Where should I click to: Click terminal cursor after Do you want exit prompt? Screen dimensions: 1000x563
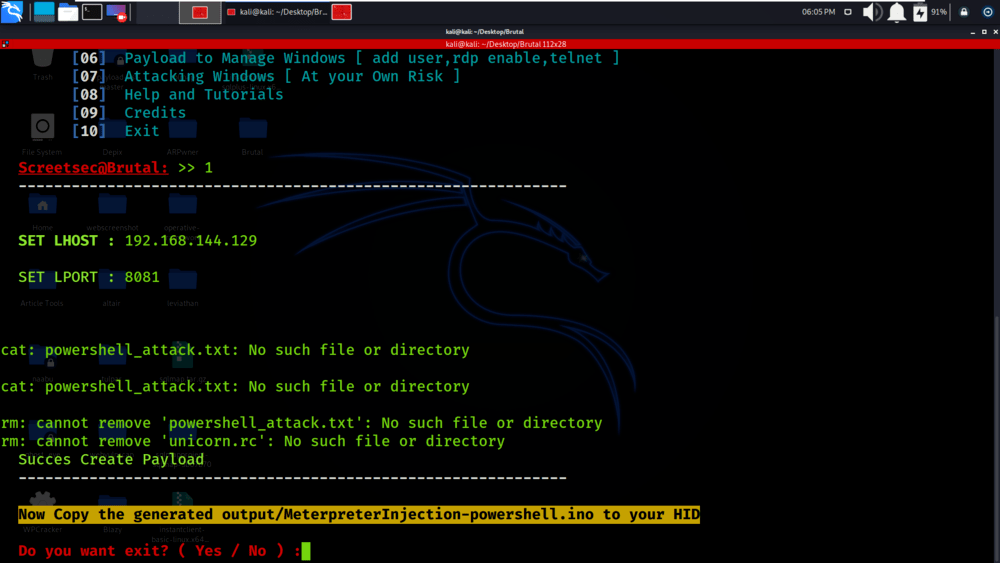tap(306, 552)
